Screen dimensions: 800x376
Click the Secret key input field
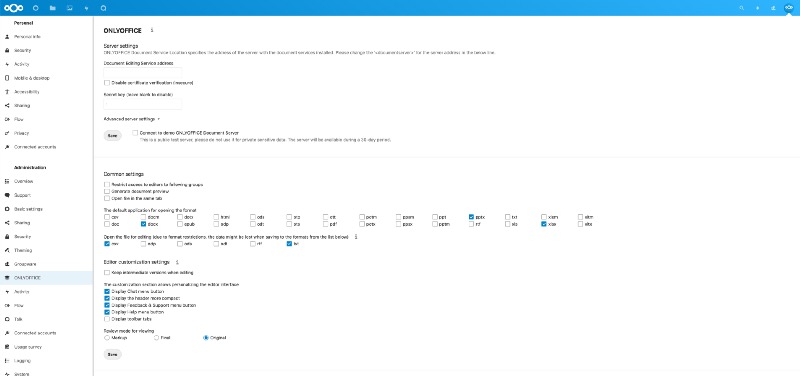tap(142, 104)
